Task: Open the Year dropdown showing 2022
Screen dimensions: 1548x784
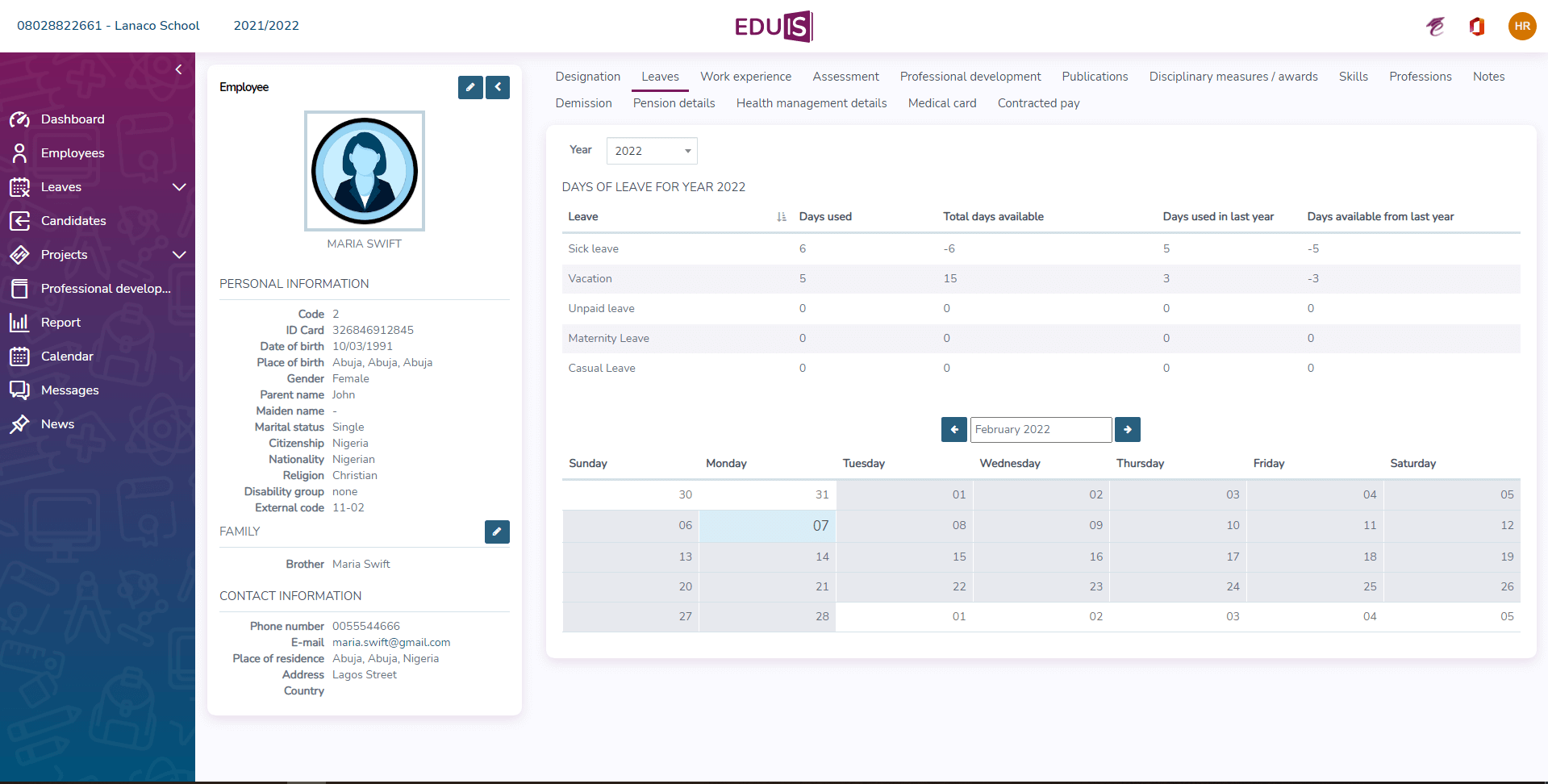Action: (x=652, y=151)
